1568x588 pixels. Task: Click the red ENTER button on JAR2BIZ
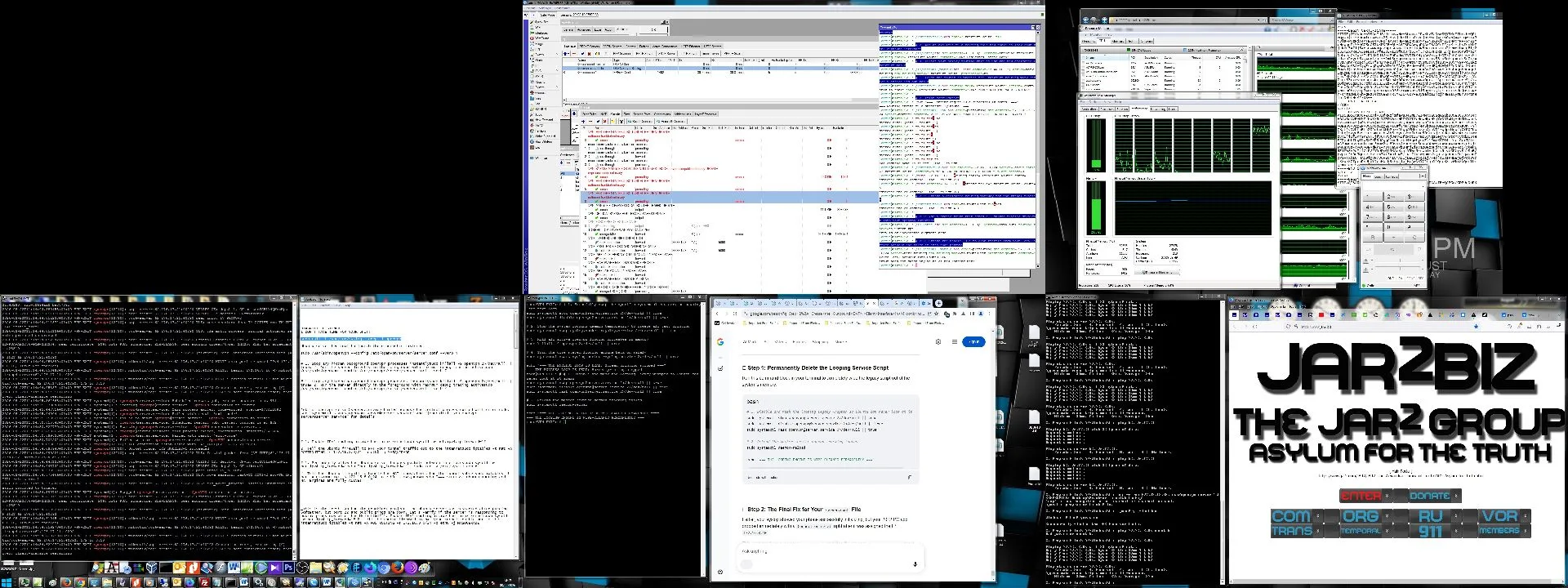pyautogui.click(x=1361, y=496)
